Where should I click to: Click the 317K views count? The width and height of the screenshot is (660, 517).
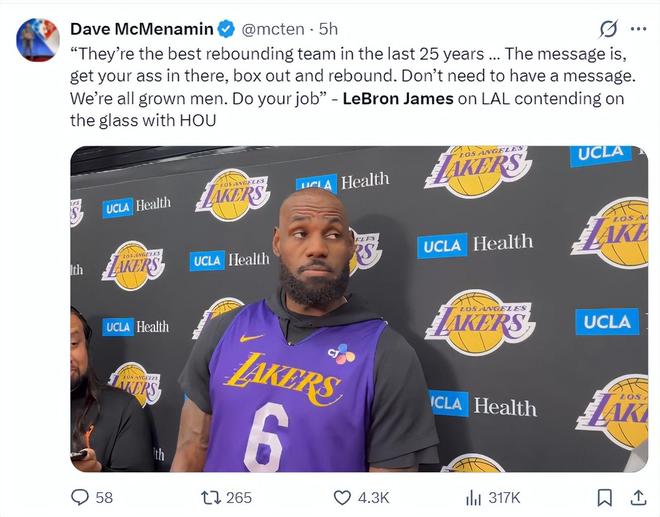(x=506, y=497)
